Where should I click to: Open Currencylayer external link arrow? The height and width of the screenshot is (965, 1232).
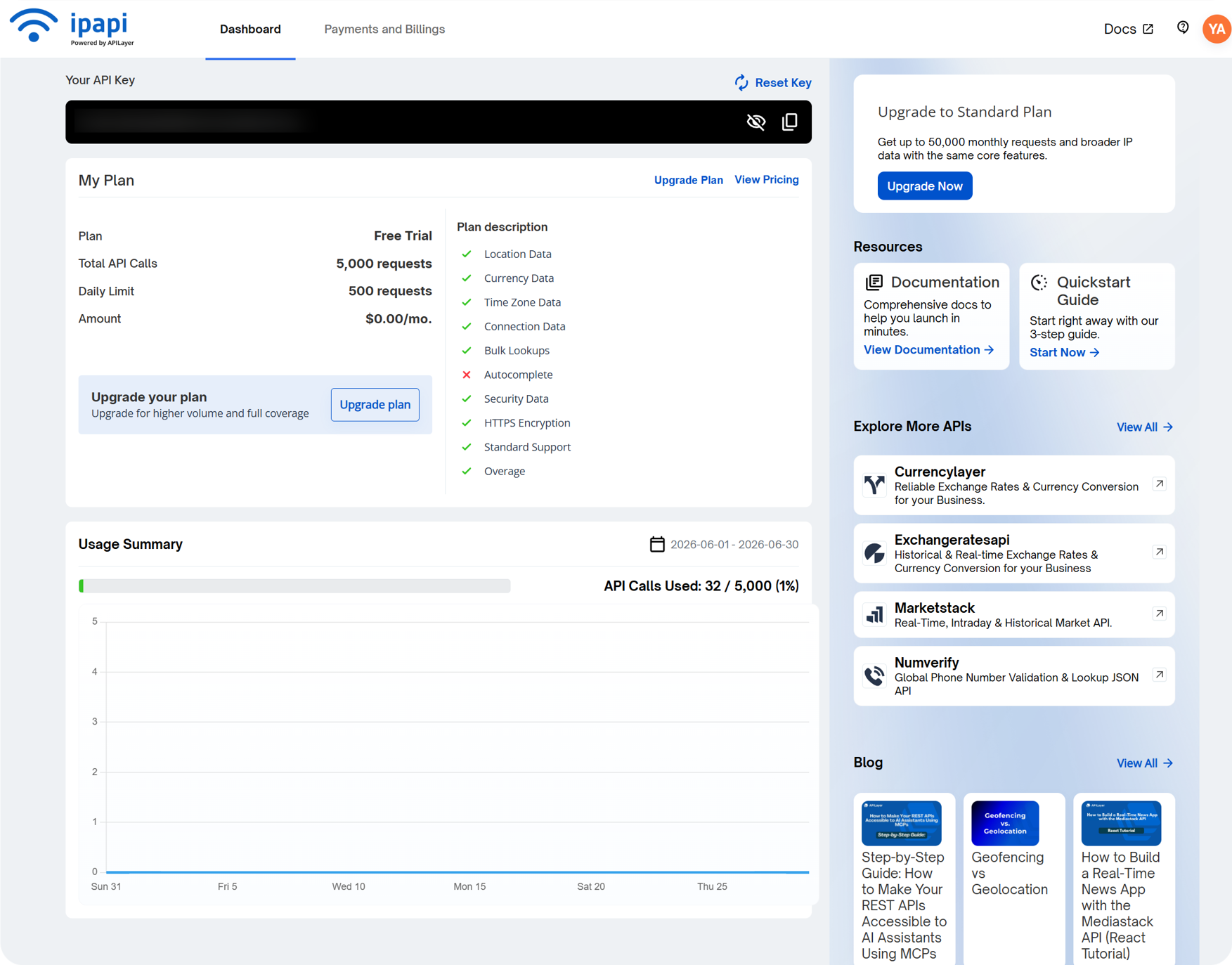[1160, 484]
